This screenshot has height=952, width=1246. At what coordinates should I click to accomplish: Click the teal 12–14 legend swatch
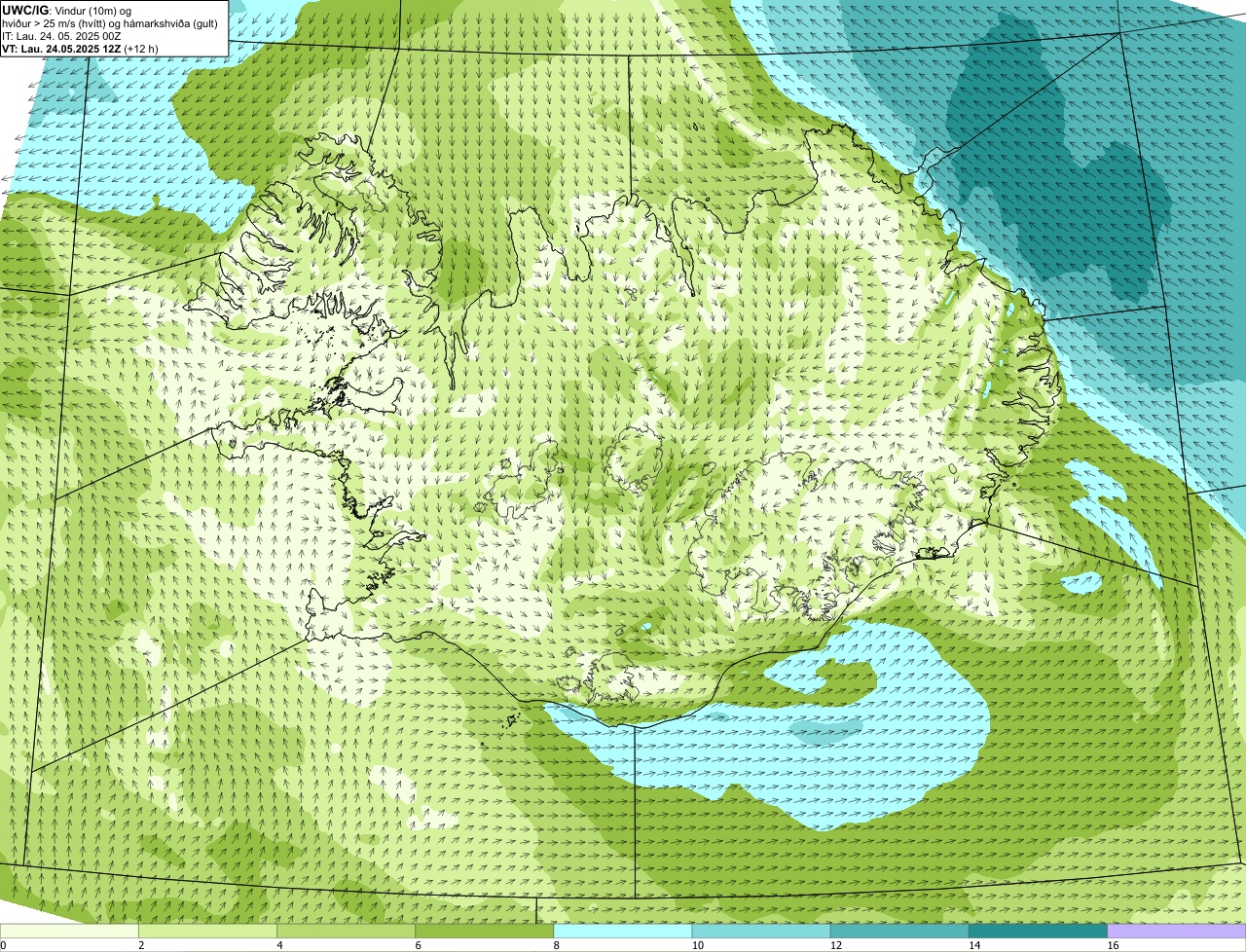899,932
